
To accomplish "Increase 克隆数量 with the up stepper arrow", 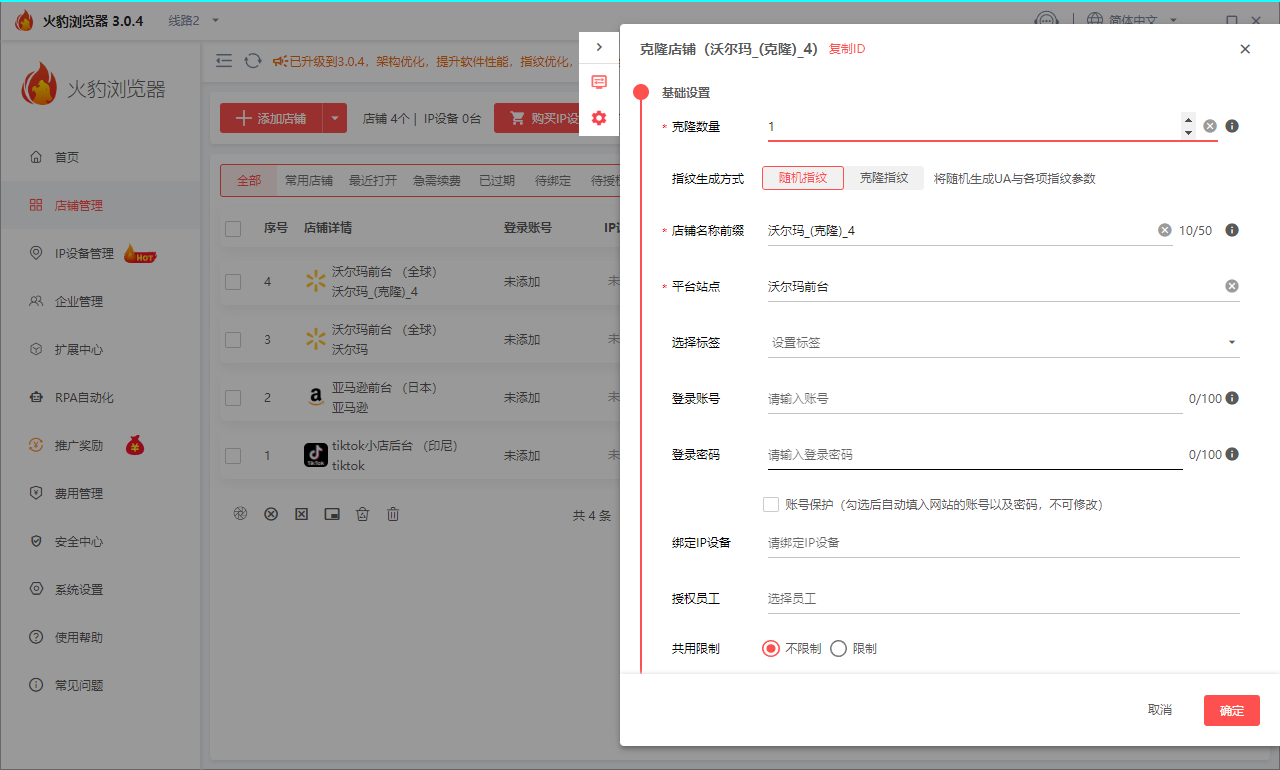I will (x=1188, y=121).
